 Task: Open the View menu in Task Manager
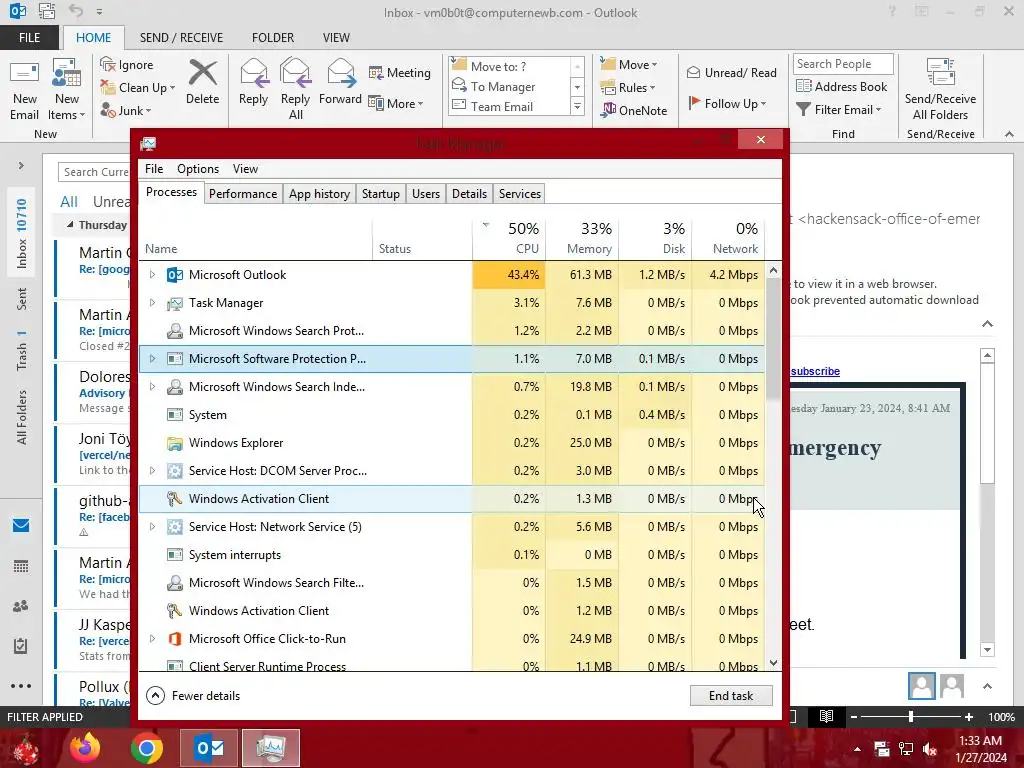(246, 168)
